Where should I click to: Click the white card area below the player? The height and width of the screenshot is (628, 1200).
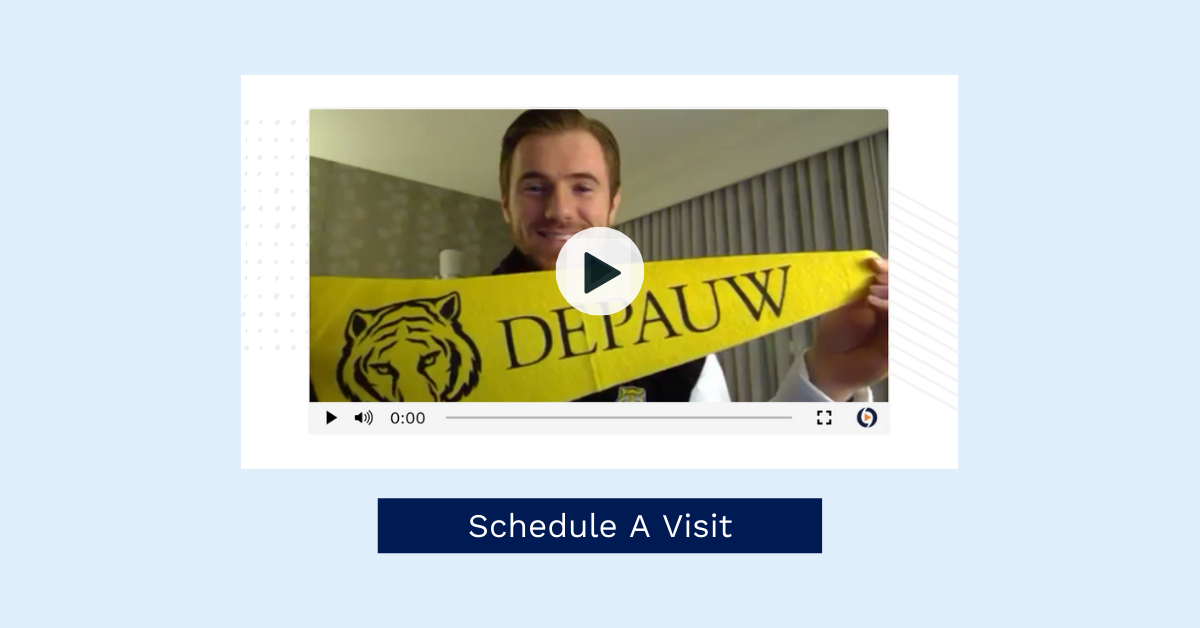coord(599,451)
